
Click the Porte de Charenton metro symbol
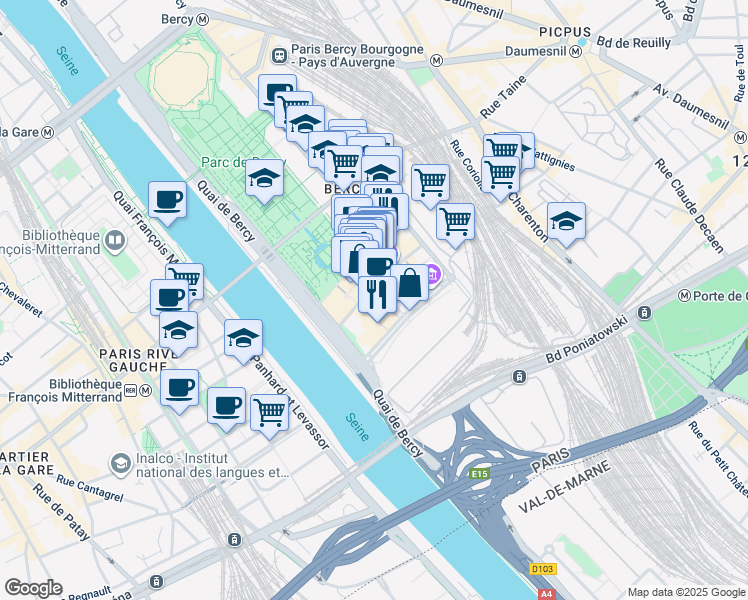click(x=685, y=296)
